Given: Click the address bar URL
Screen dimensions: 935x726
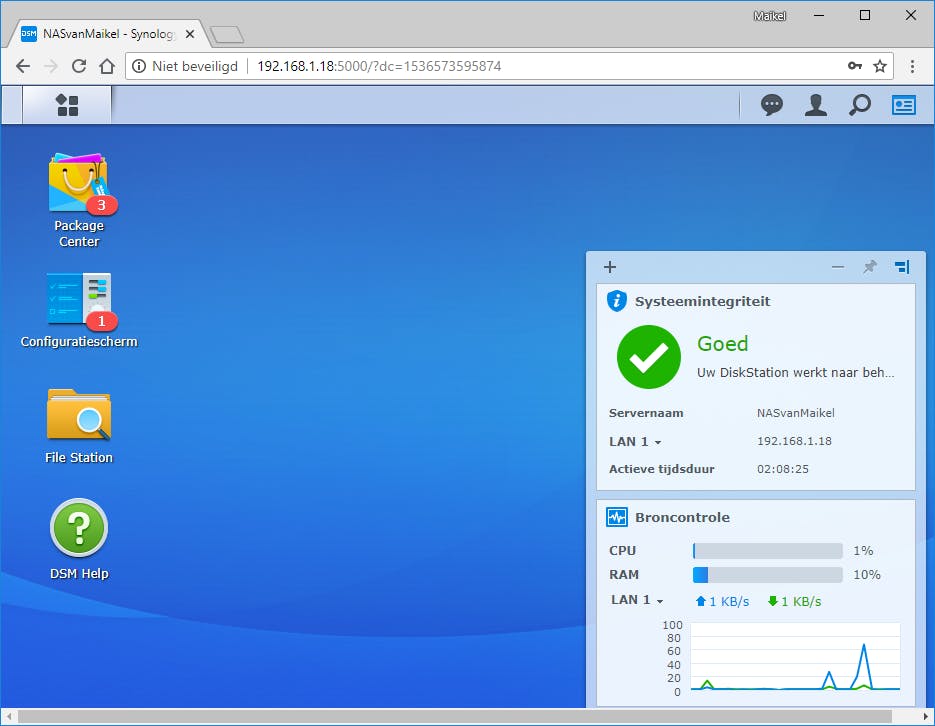Looking at the screenshot, I should 379,66.
